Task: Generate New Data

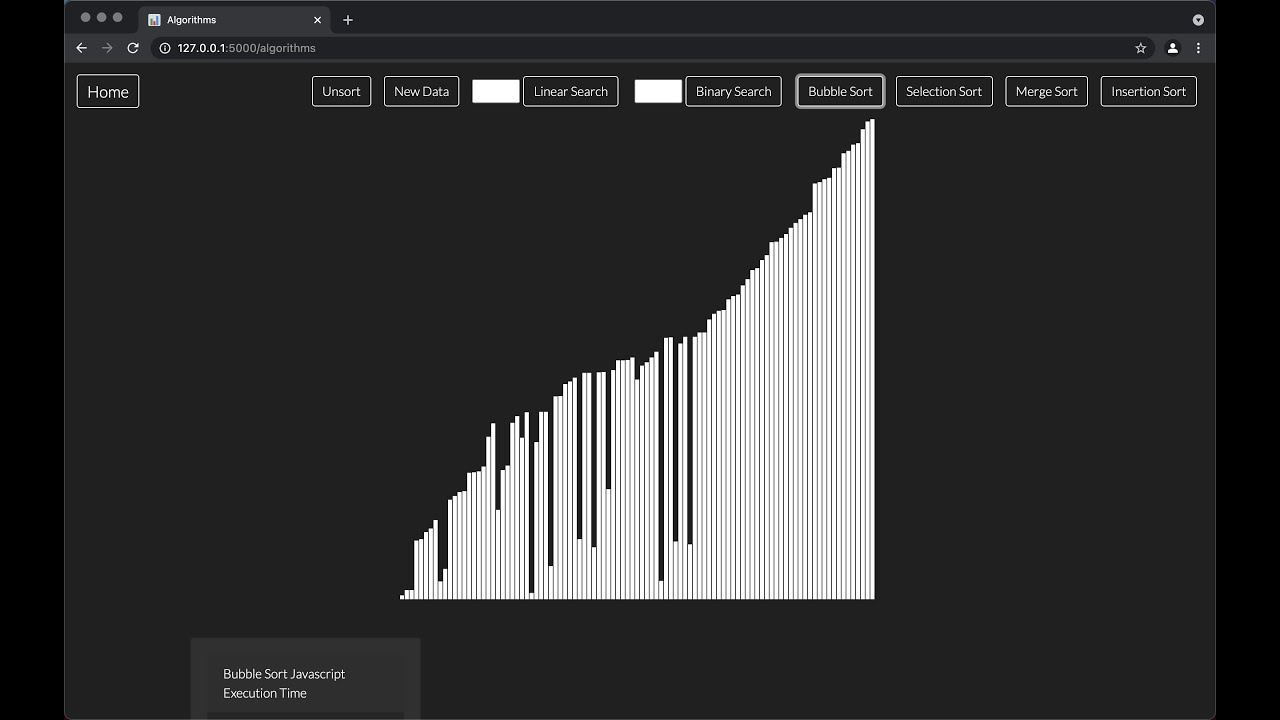Action: coord(421,91)
